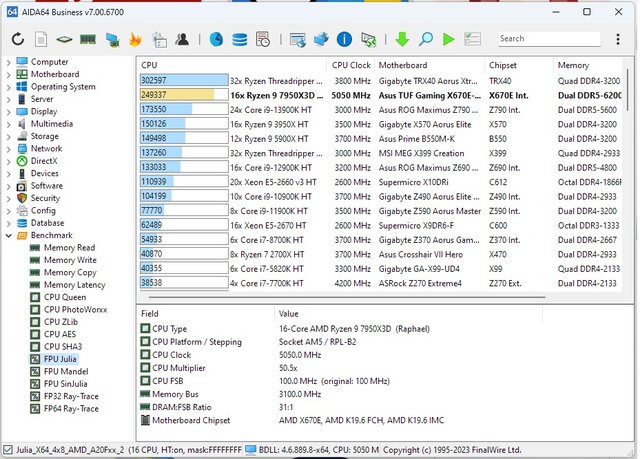This screenshot has height=459, width=640.
Task: Click the green download arrow icon
Action: coord(402,39)
